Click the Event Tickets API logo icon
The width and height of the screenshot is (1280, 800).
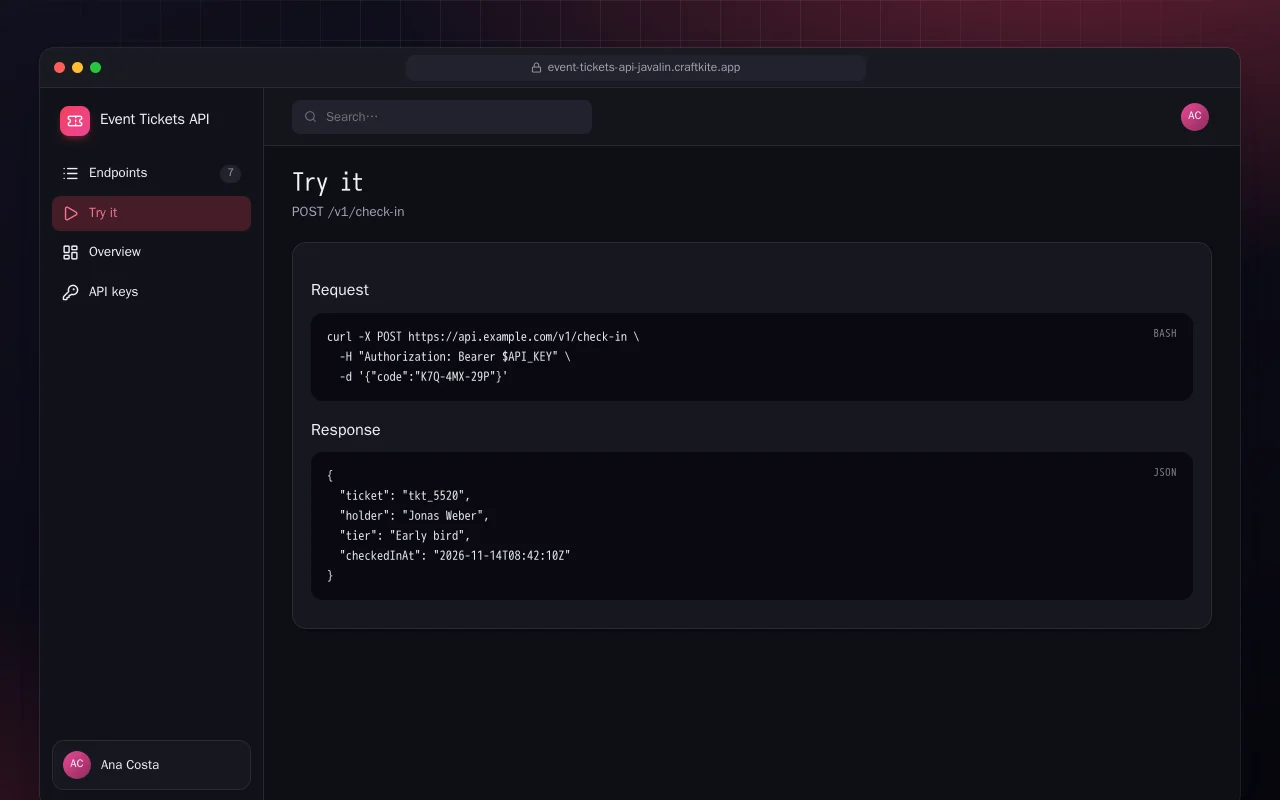click(75, 121)
